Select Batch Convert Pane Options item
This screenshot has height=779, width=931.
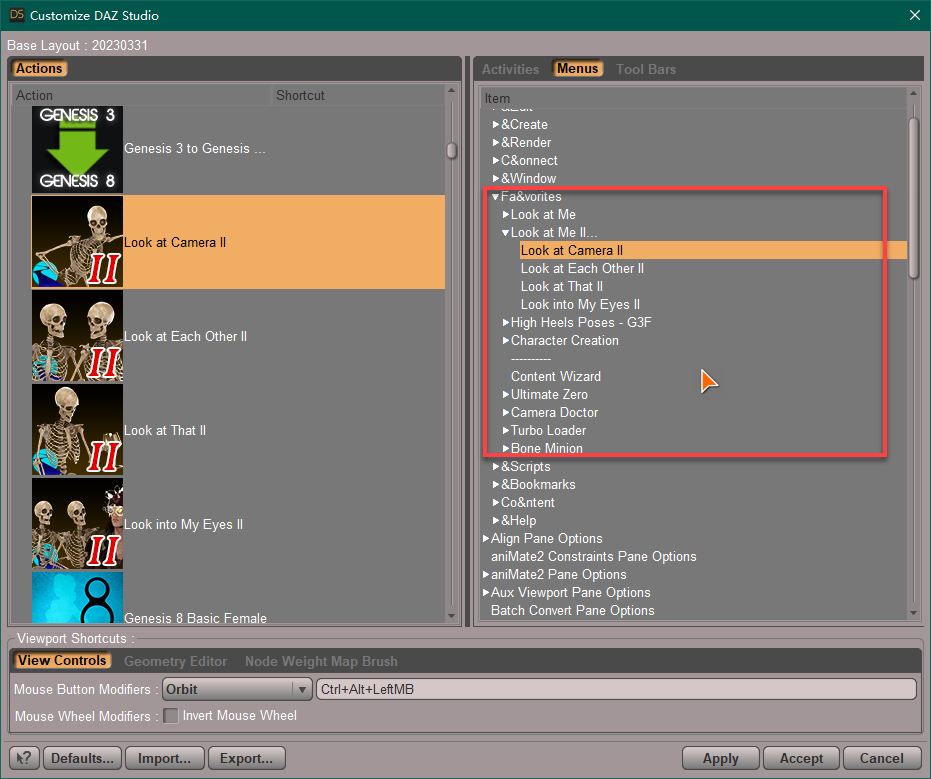click(x=572, y=610)
